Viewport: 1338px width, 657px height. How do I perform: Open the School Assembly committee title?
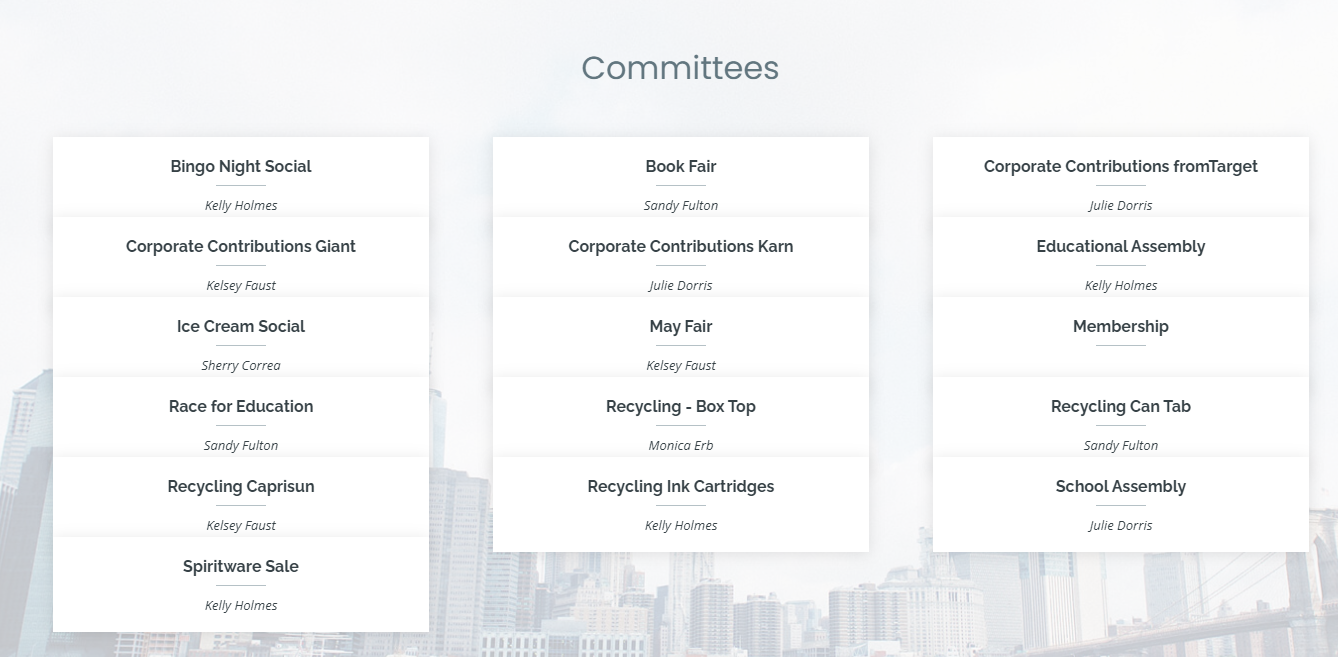[1121, 486]
